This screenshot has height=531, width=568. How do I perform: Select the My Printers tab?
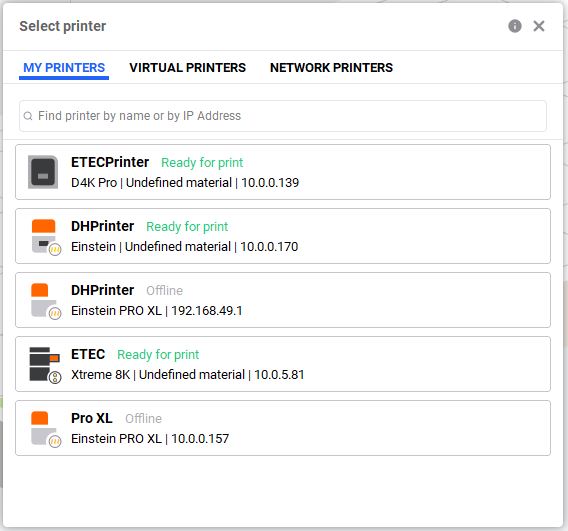(x=64, y=68)
